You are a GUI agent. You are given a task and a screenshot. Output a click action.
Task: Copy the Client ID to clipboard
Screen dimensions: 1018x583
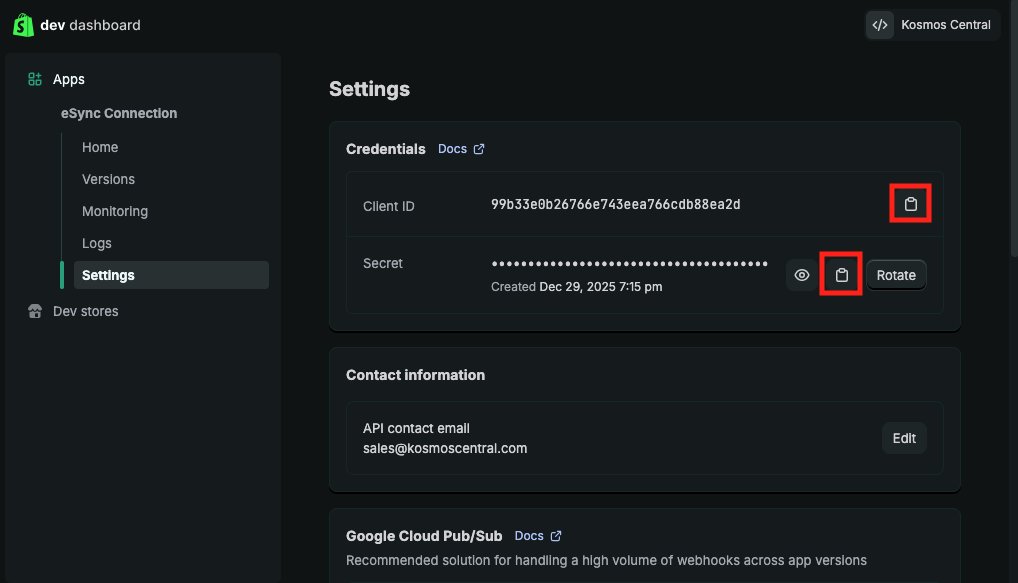(x=910, y=204)
